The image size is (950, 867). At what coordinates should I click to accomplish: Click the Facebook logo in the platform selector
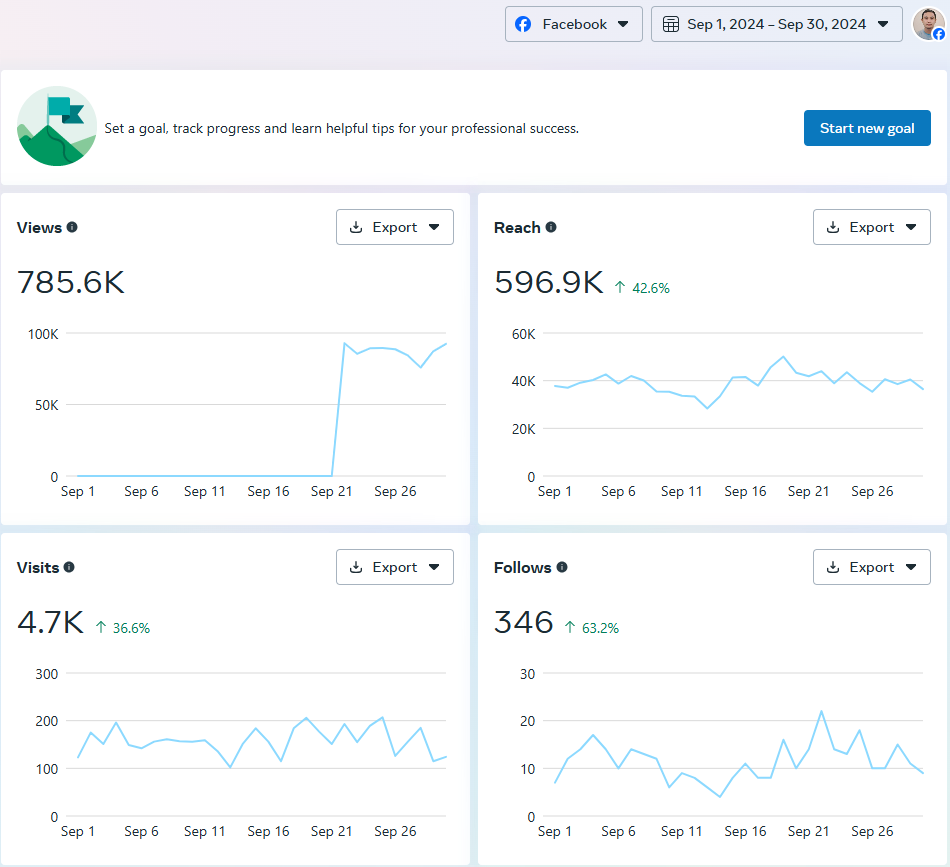524,23
